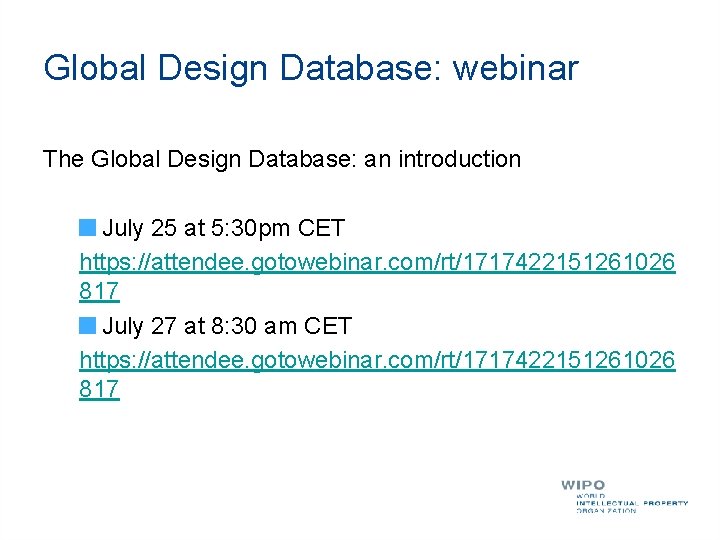This screenshot has width=720, height=540.
Task: Click the title 'Global Design Database: webinar'
Action: (311, 68)
